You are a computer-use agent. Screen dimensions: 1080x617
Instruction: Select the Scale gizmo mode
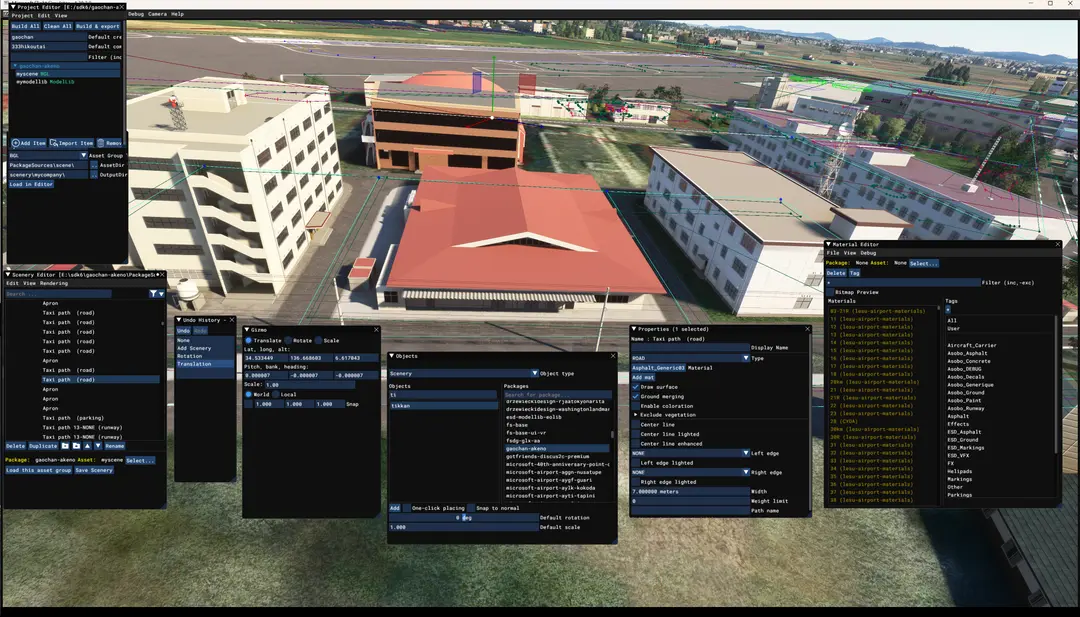point(318,340)
